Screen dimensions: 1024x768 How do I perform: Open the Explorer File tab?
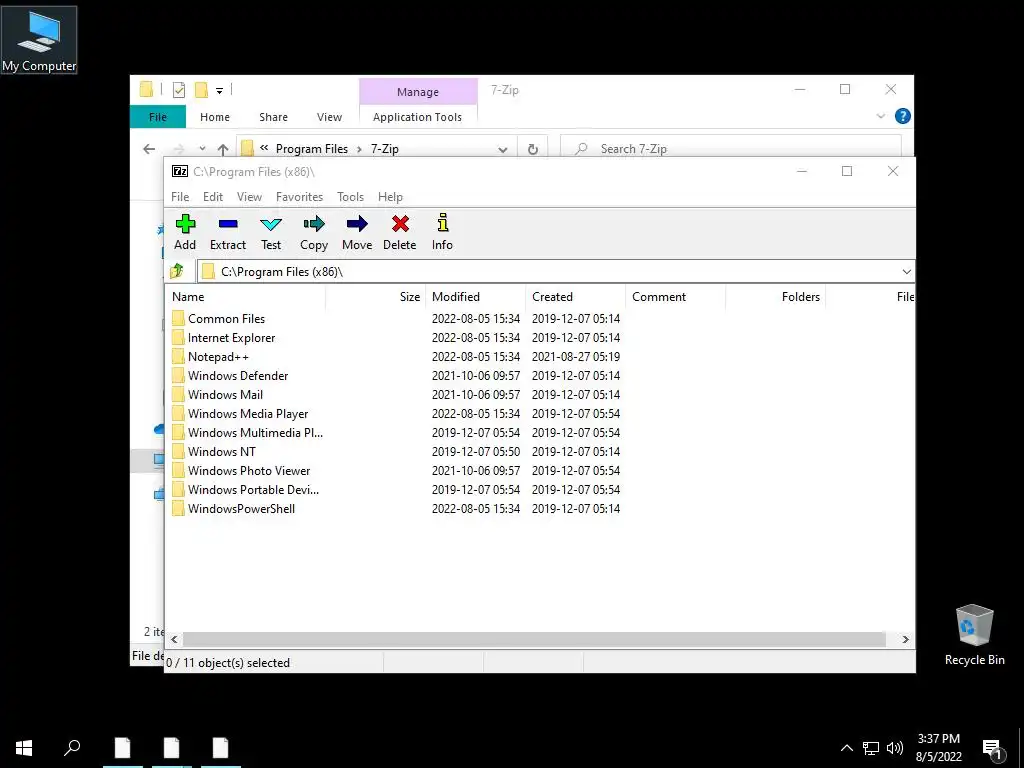pyautogui.click(x=158, y=117)
